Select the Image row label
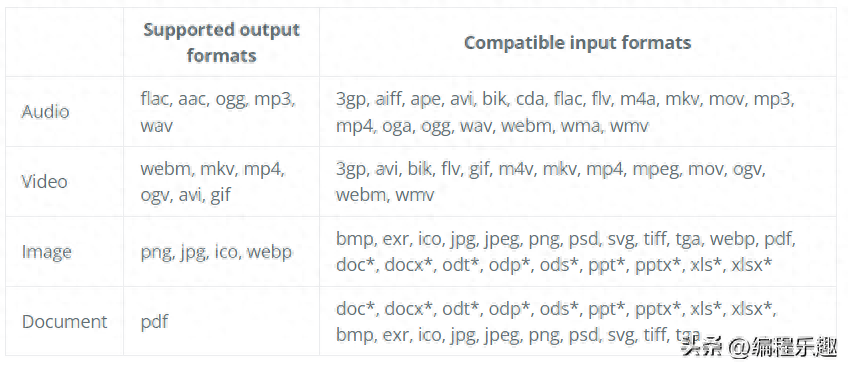This screenshot has height=368, width=848. click(x=47, y=252)
